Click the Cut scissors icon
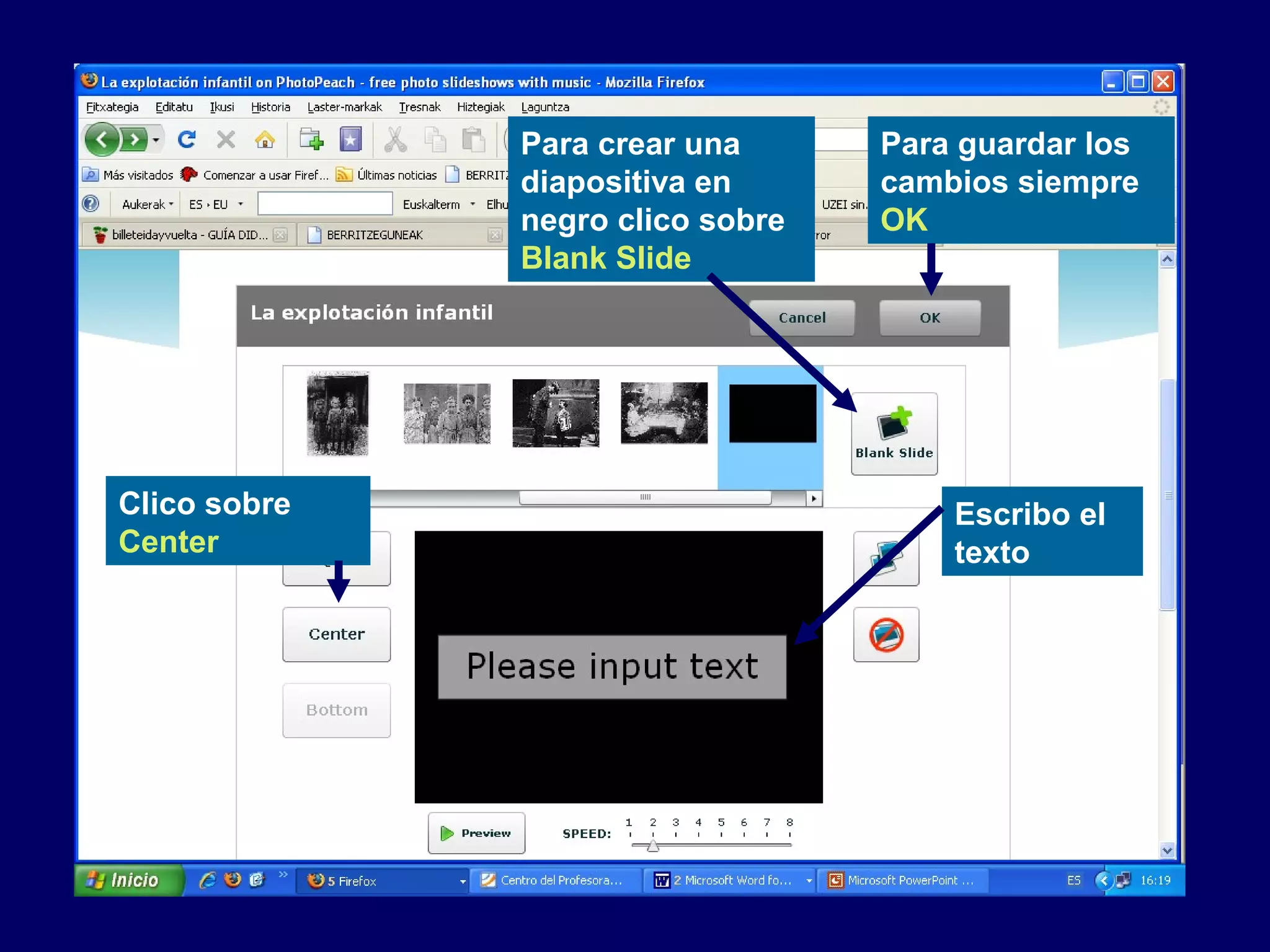The image size is (1270, 952). [x=395, y=139]
